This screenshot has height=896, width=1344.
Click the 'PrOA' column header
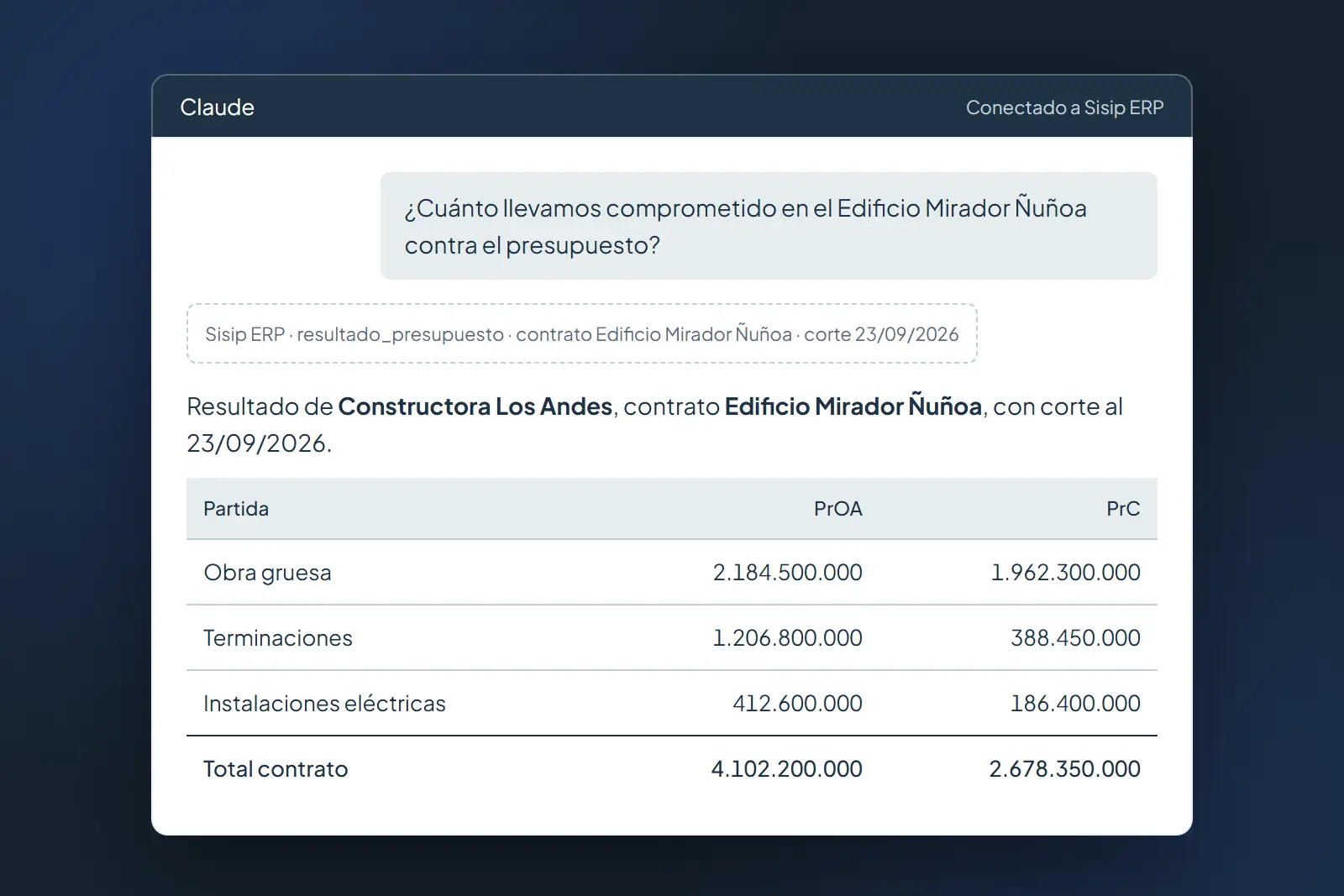click(837, 509)
